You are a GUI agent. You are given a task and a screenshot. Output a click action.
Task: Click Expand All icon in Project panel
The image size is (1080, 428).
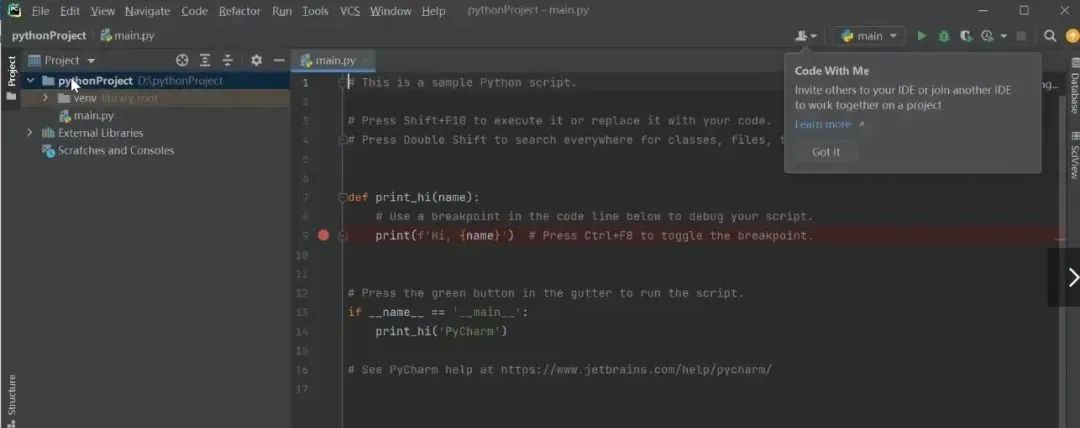(205, 60)
